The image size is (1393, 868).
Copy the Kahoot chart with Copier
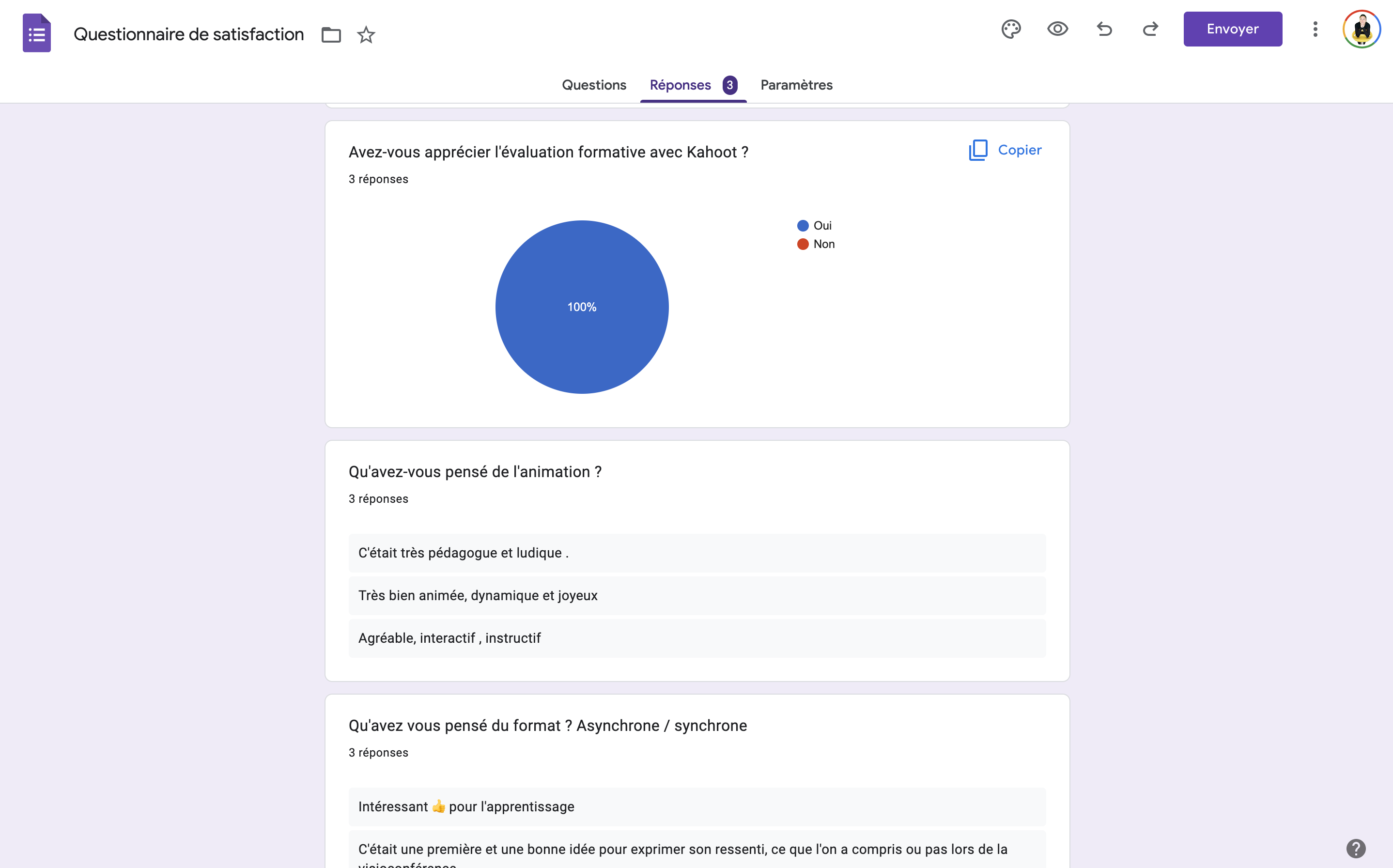(1006, 150)
